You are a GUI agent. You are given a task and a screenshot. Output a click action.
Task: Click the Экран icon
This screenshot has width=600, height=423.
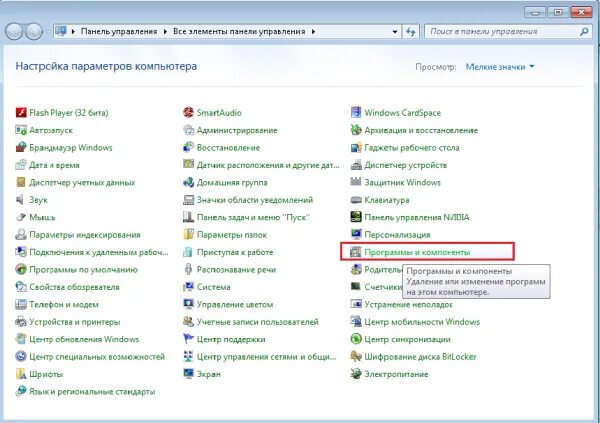click(188, 374)
